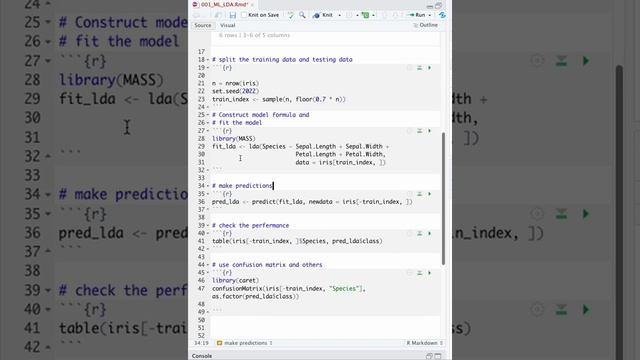
Task: Collapse the section at line 39
Action: tap(208, 226)
